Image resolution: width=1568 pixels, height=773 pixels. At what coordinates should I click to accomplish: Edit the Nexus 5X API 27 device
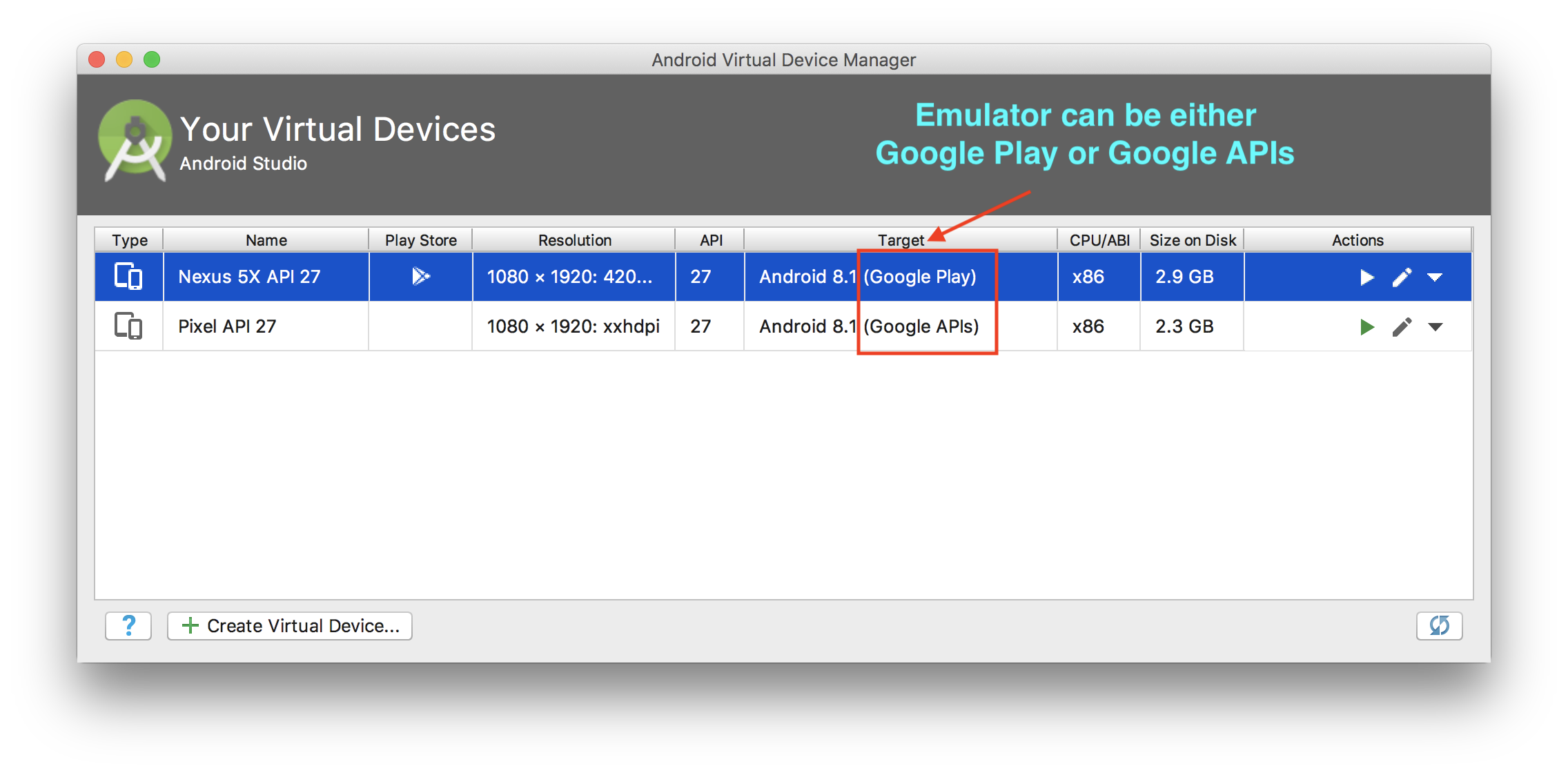coord(1402,277)
